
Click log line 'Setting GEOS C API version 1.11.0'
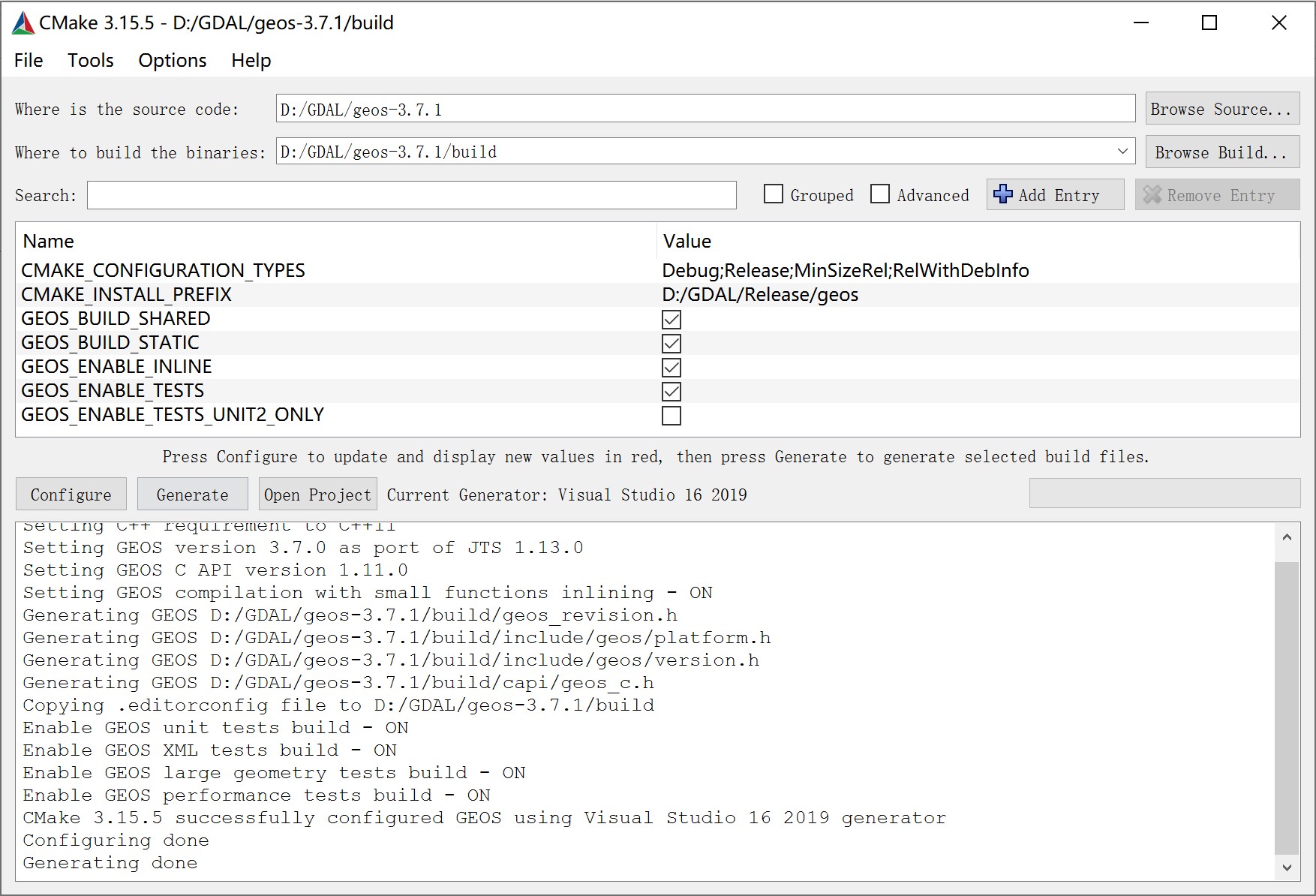click(215, 570)
